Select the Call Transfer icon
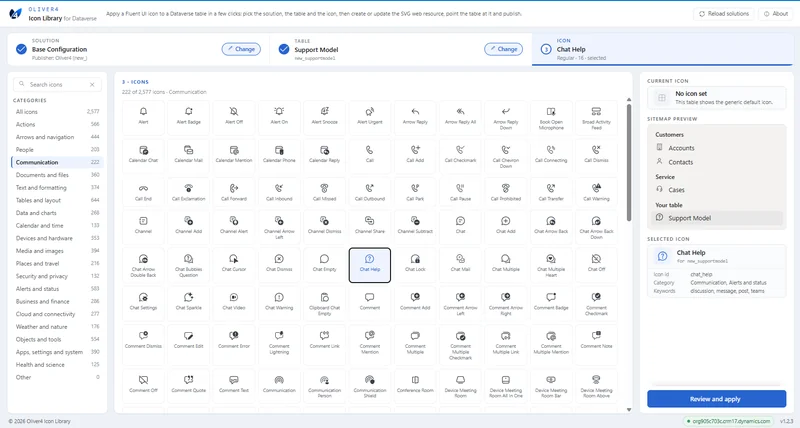 [x=551, y=194]
